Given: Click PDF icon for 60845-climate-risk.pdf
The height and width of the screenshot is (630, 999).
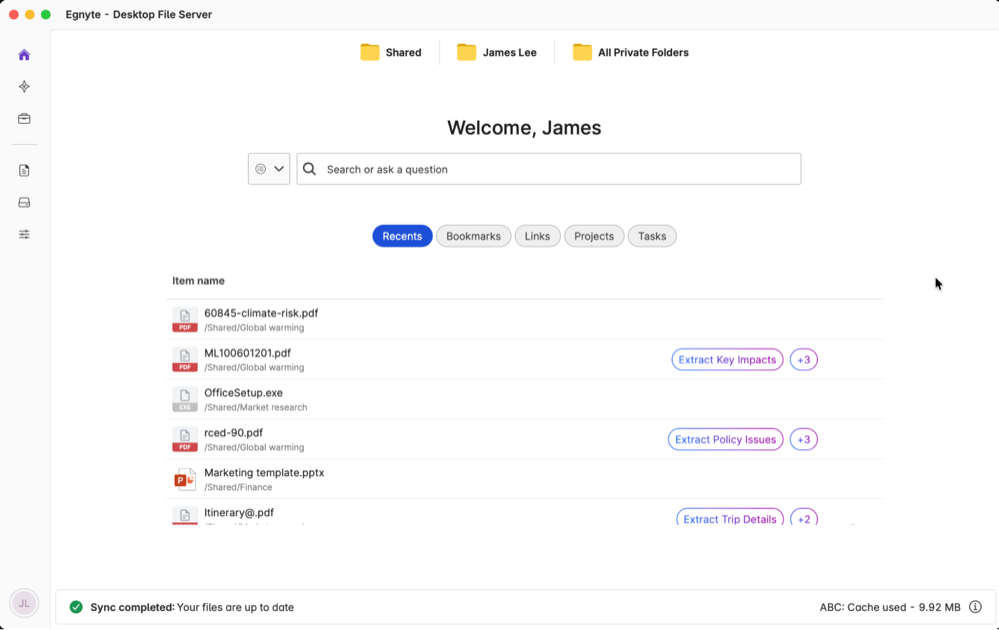Looking at the screenshot, I should (x=185, y=320).
